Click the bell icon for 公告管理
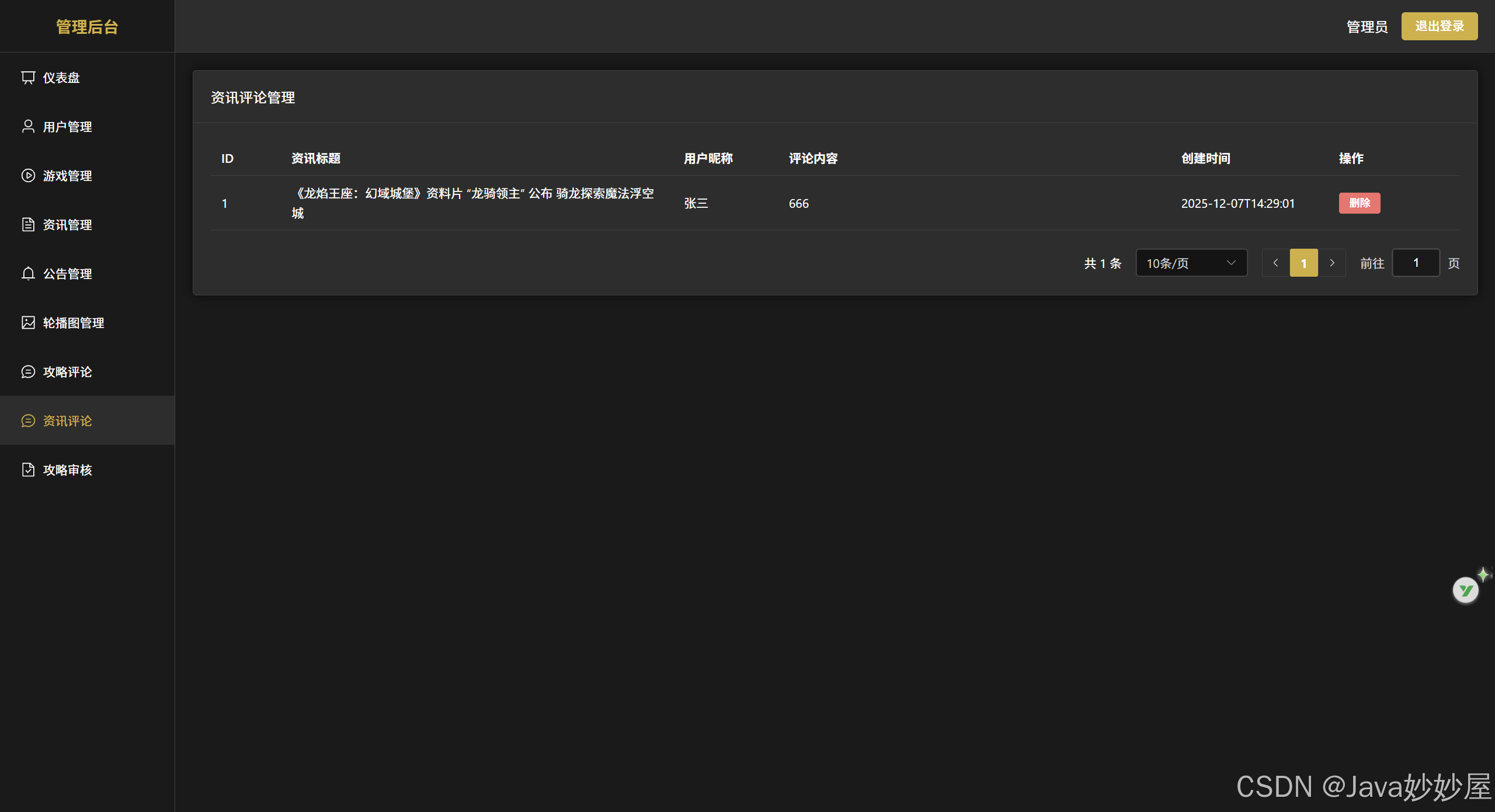This screenshot has width=1495, height=812. (x=28, y=274)
